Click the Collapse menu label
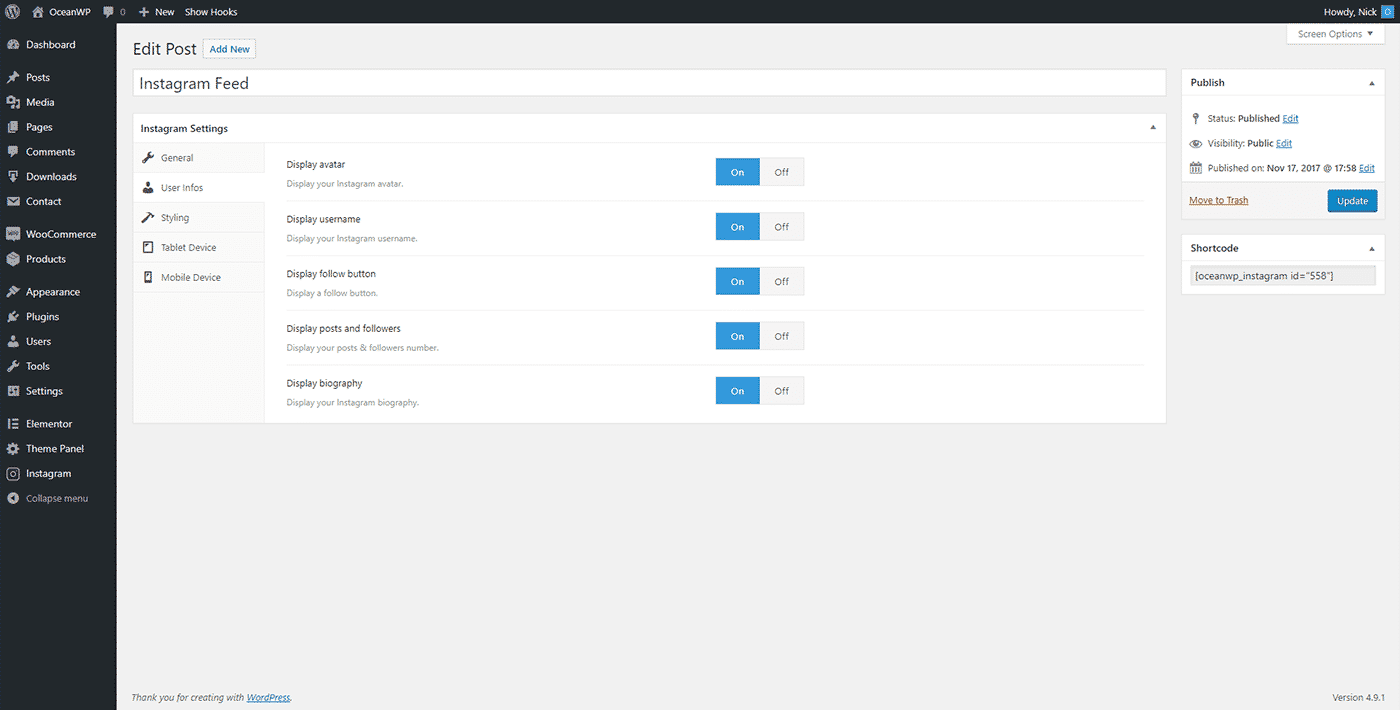 point(57,498)
